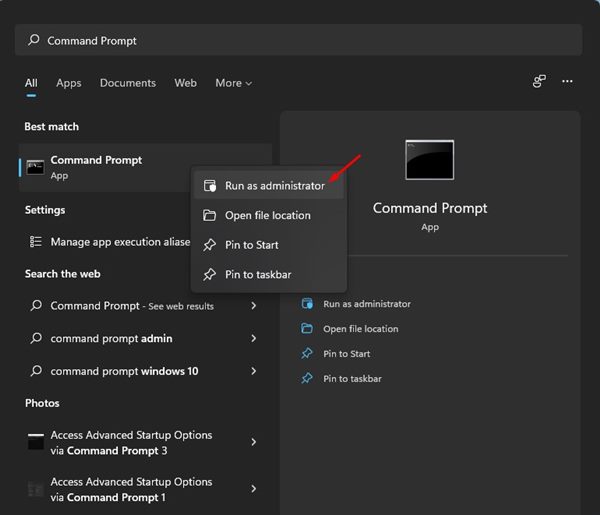Click magnifier icon beside command prompt windows 10

[36, 370]
